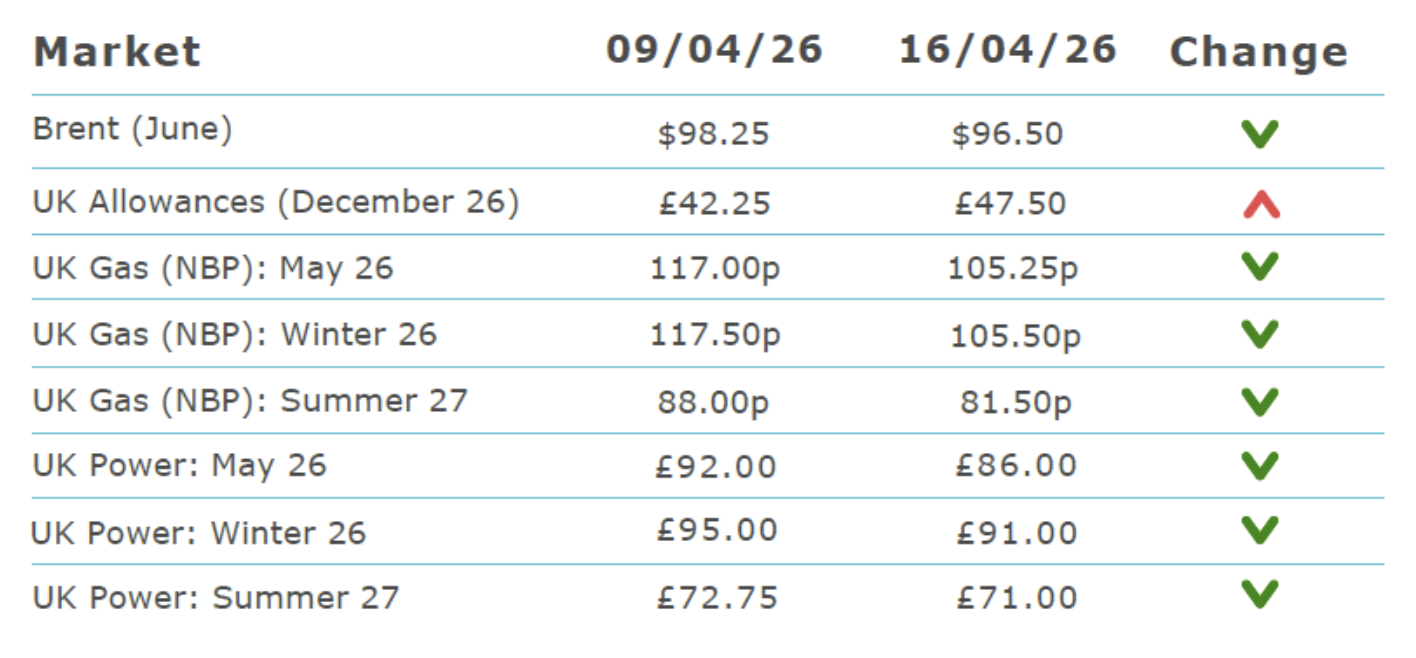1416x658 pixels.
Task: Click the down arrow for UK Gas Winter 26
Action: 1260,333
